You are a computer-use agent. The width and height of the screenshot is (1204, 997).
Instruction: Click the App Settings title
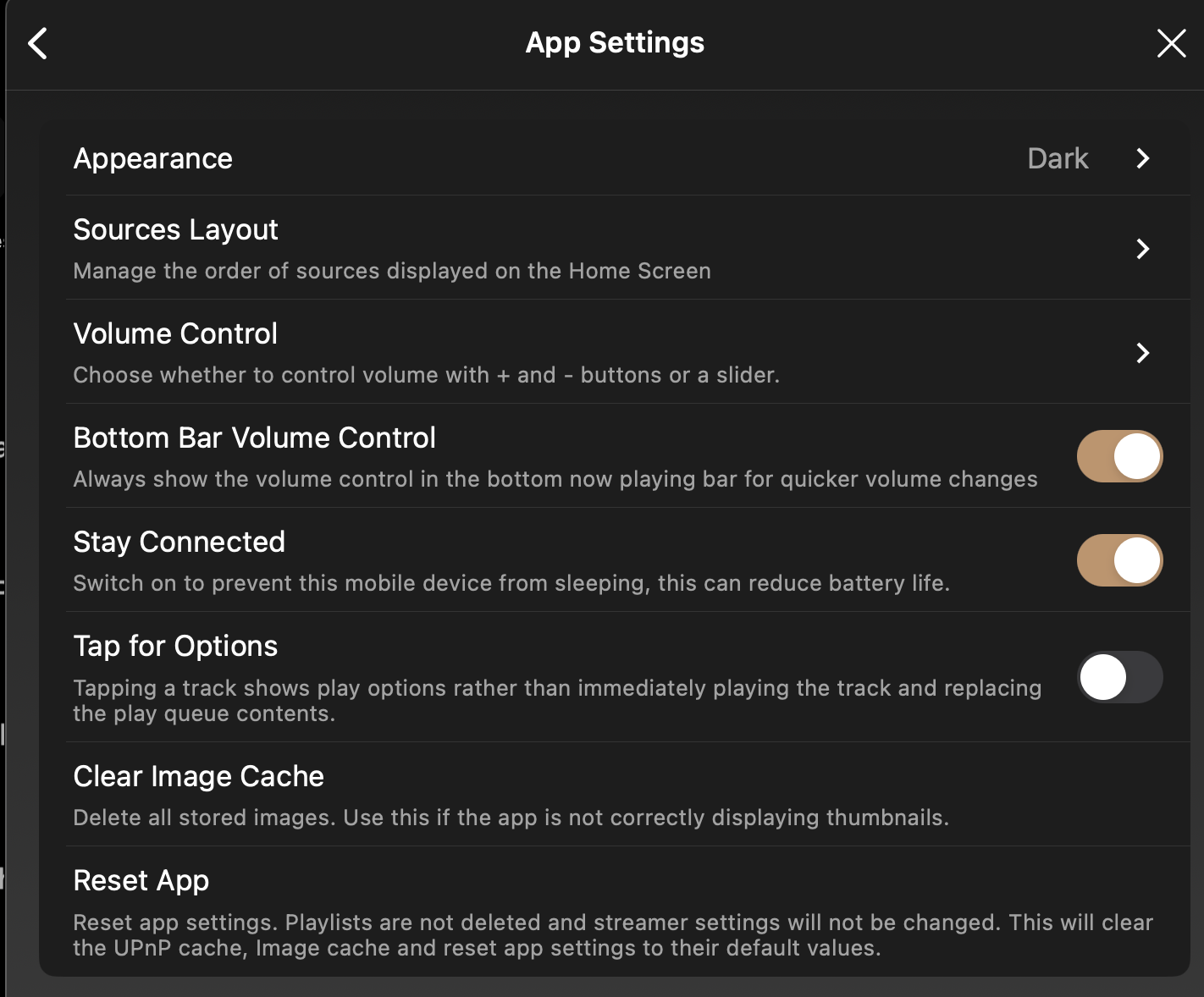615,43
